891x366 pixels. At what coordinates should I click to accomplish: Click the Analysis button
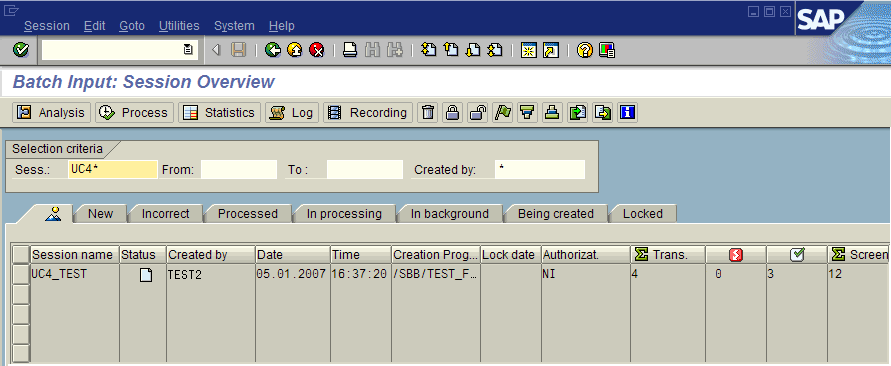(x=52, y=113)
